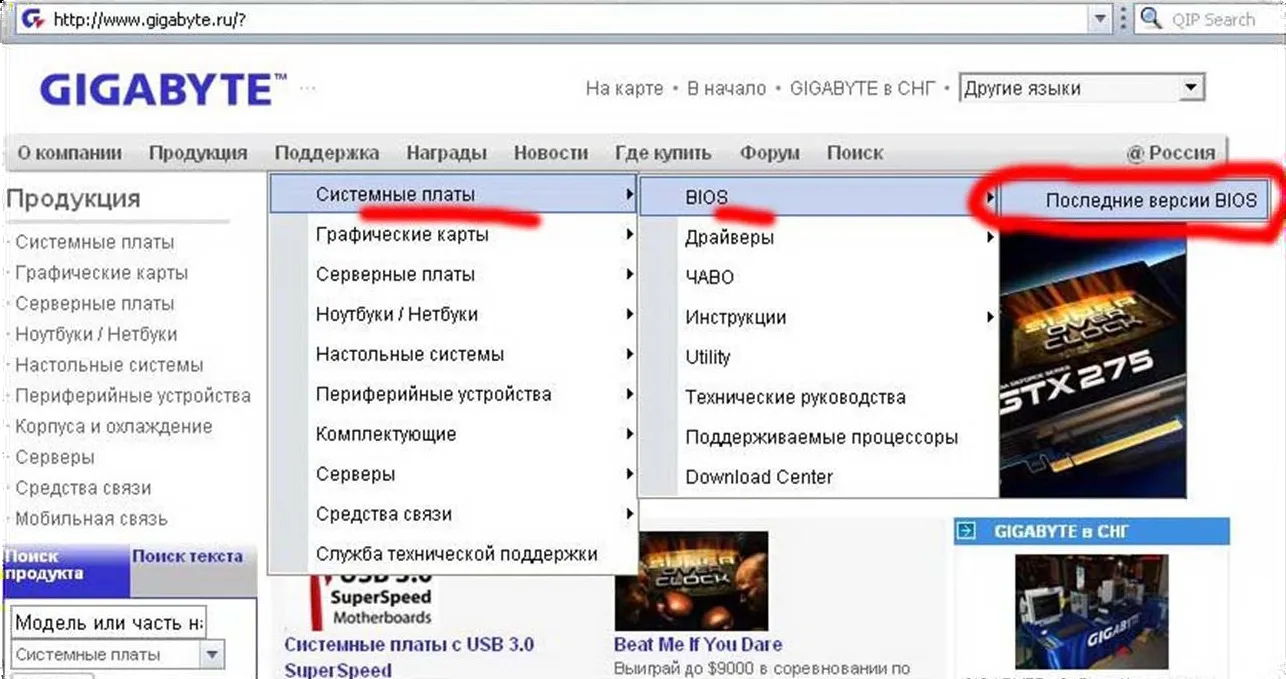Open the Новости menu
Screen dimensions: 1286x679
551,153
